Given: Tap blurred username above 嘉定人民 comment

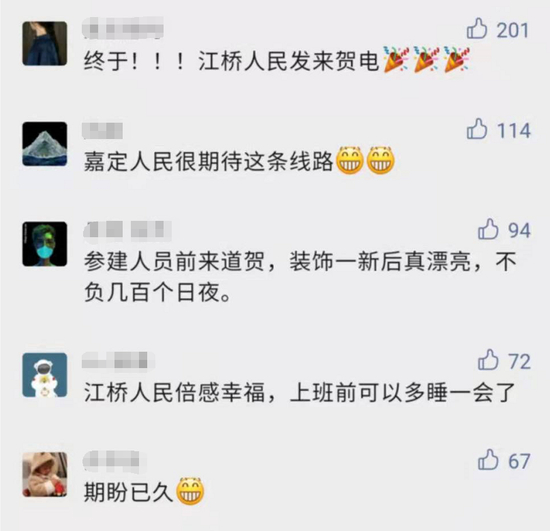Looking at the screenshot, I should [x=102, y=130].
